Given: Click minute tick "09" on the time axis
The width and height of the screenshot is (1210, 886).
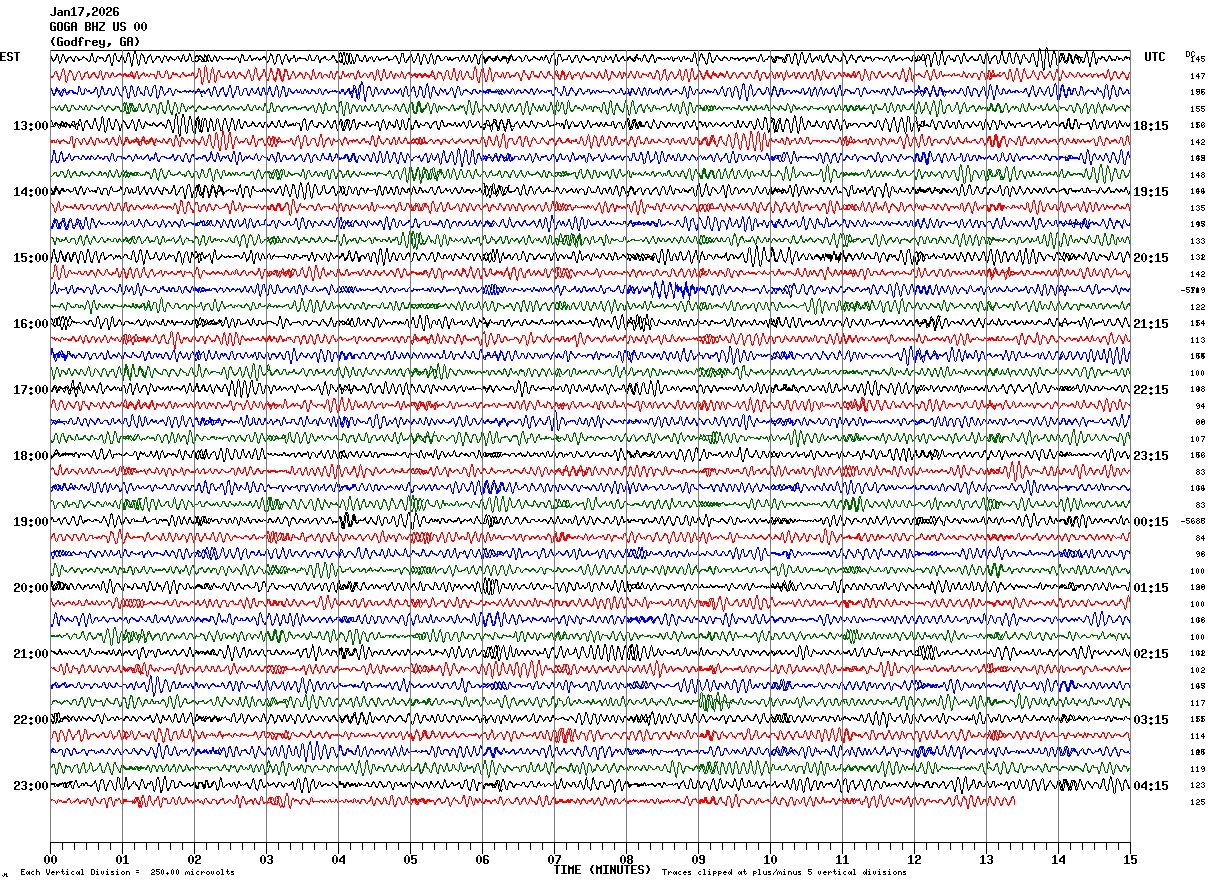Looking at the screenshot, I should point(698,859).
